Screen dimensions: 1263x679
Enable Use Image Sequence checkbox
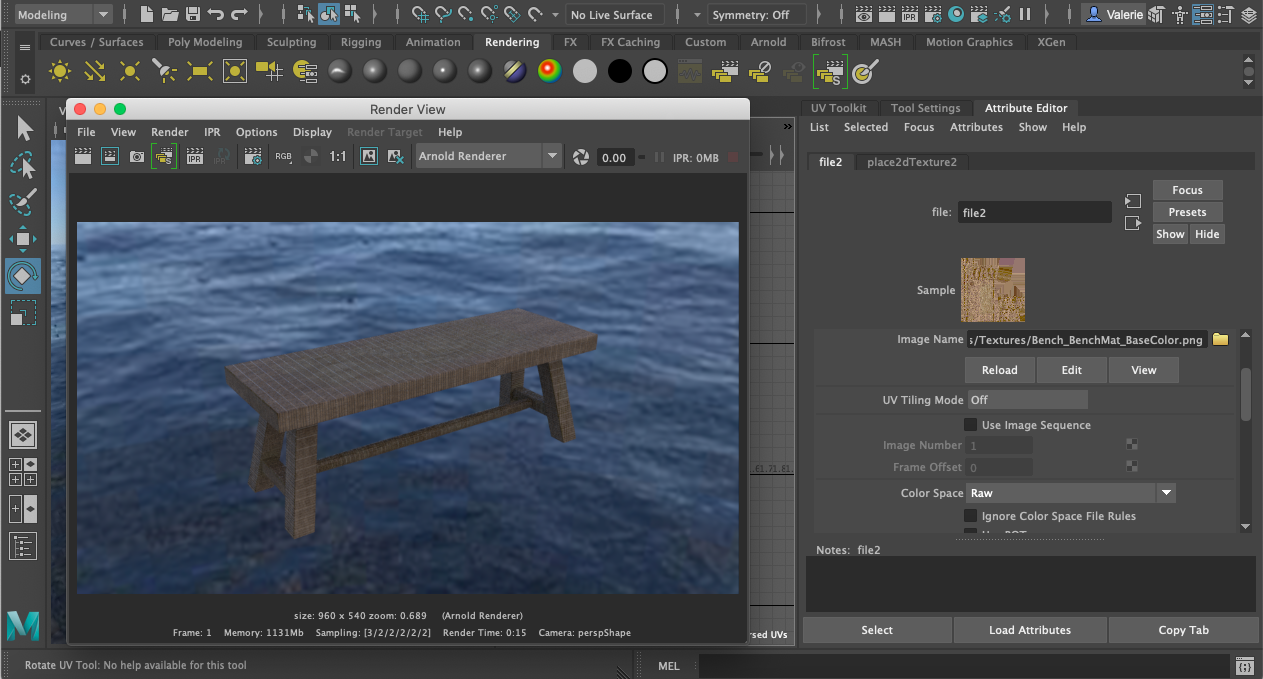point(969,424)
